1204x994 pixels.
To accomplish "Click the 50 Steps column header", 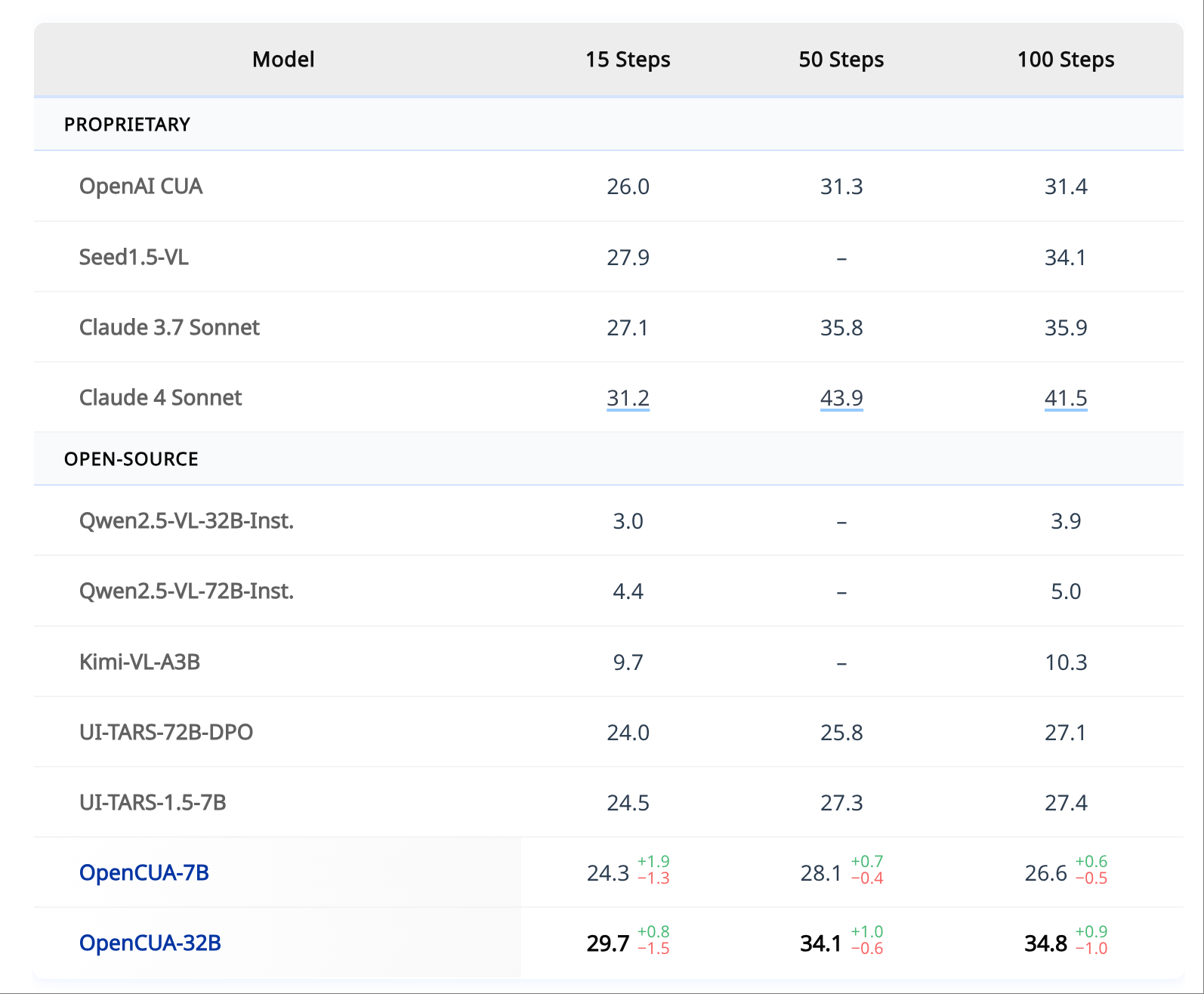I will pyautogui.click(x=841, y=60).
